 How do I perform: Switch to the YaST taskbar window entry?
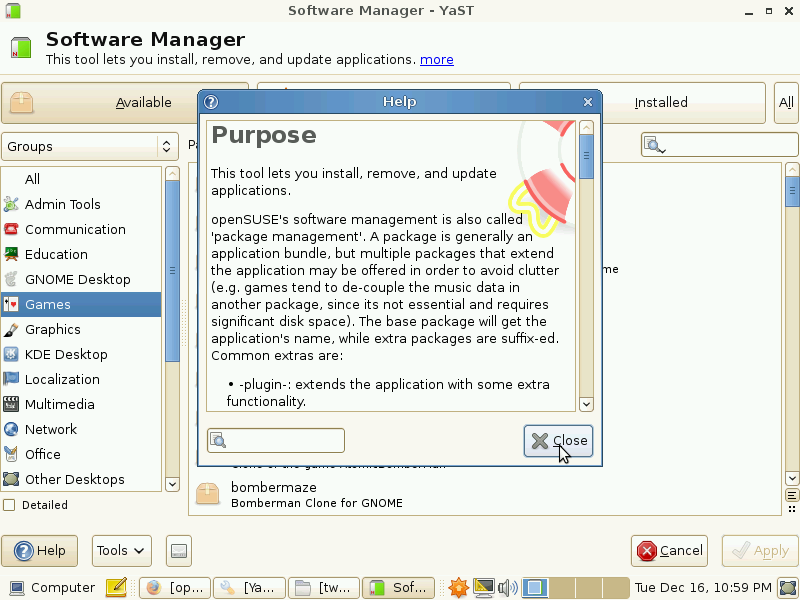(x=249, y=588)
